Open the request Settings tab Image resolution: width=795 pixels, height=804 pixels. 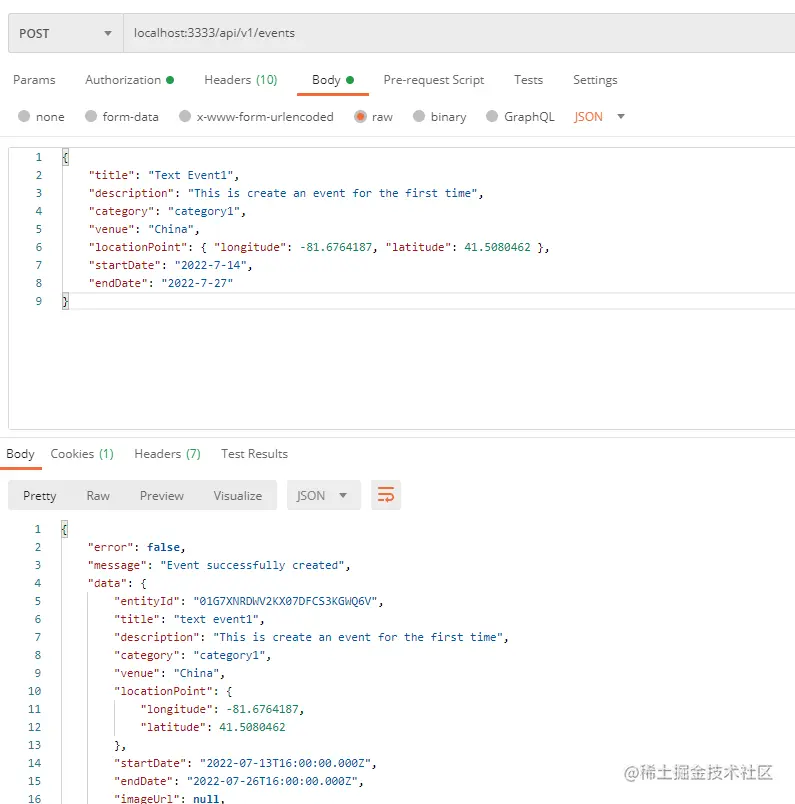pos(595,80)
